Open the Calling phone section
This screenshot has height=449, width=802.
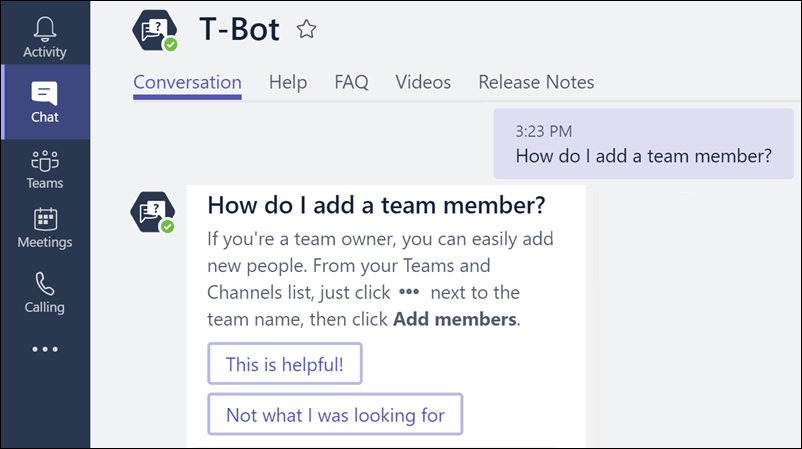pos(45,293)
